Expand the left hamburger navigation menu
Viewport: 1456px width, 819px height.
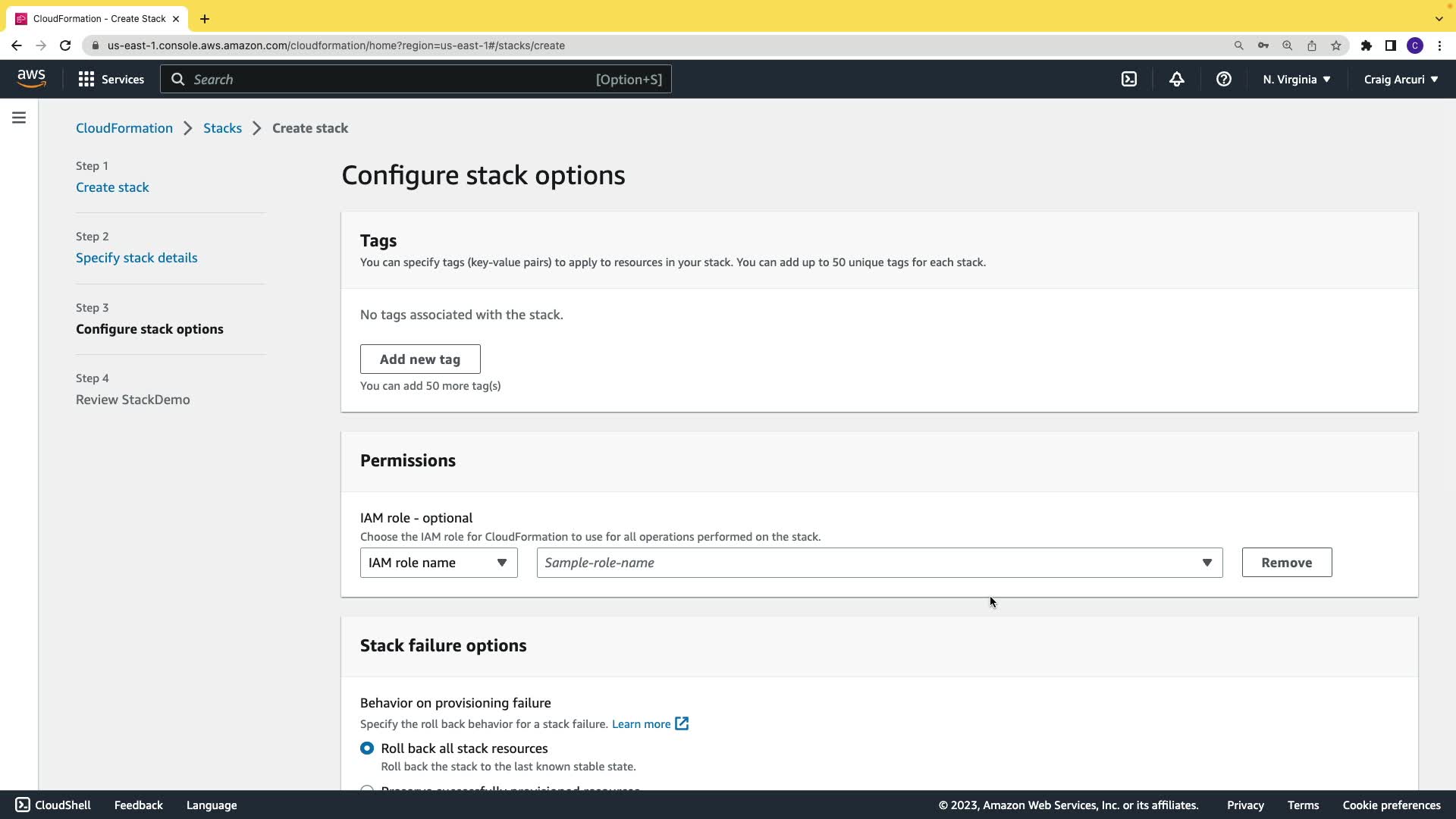[19, 118]
